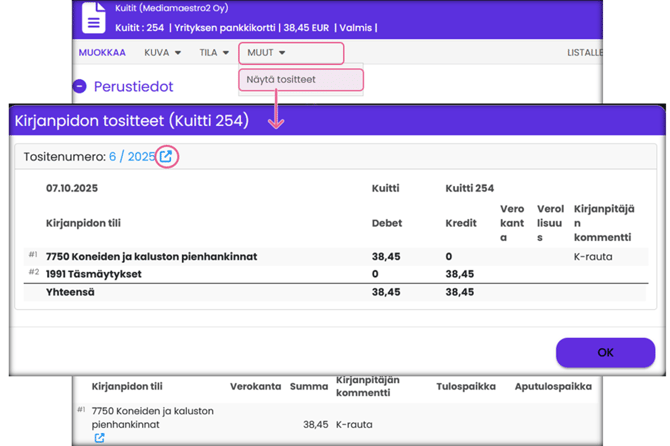Click the Verokanta header in bottom table
The image size is (670, 446).
255,386
